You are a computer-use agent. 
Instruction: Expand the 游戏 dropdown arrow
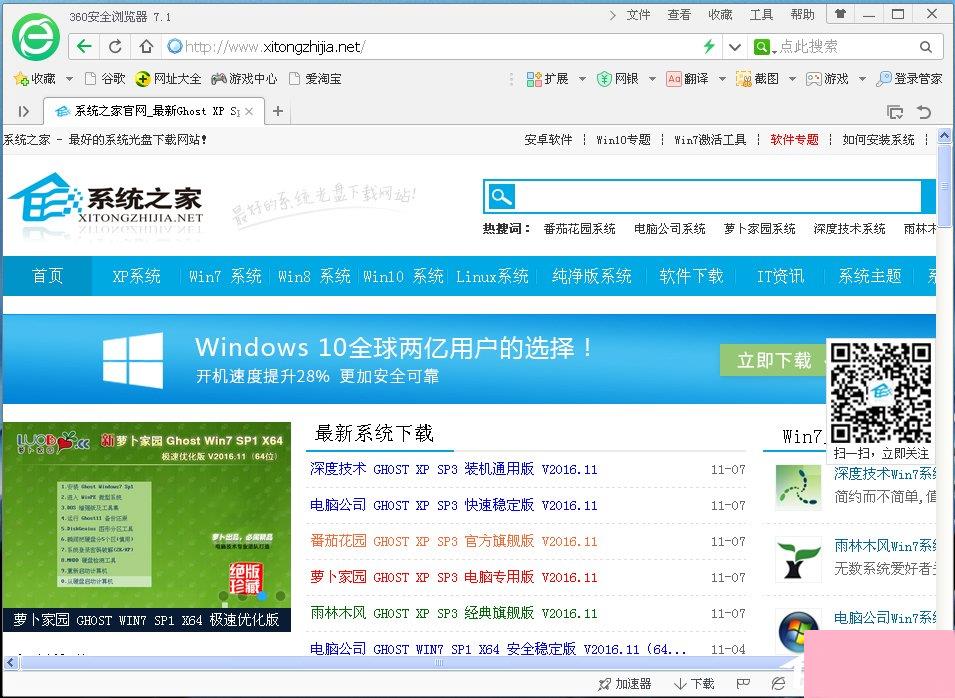pyautogui.click(x=862, y=79)
